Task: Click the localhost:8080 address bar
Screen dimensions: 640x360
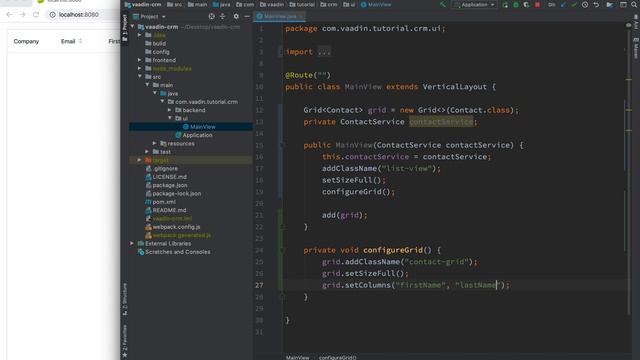Action: coord(82,14)
